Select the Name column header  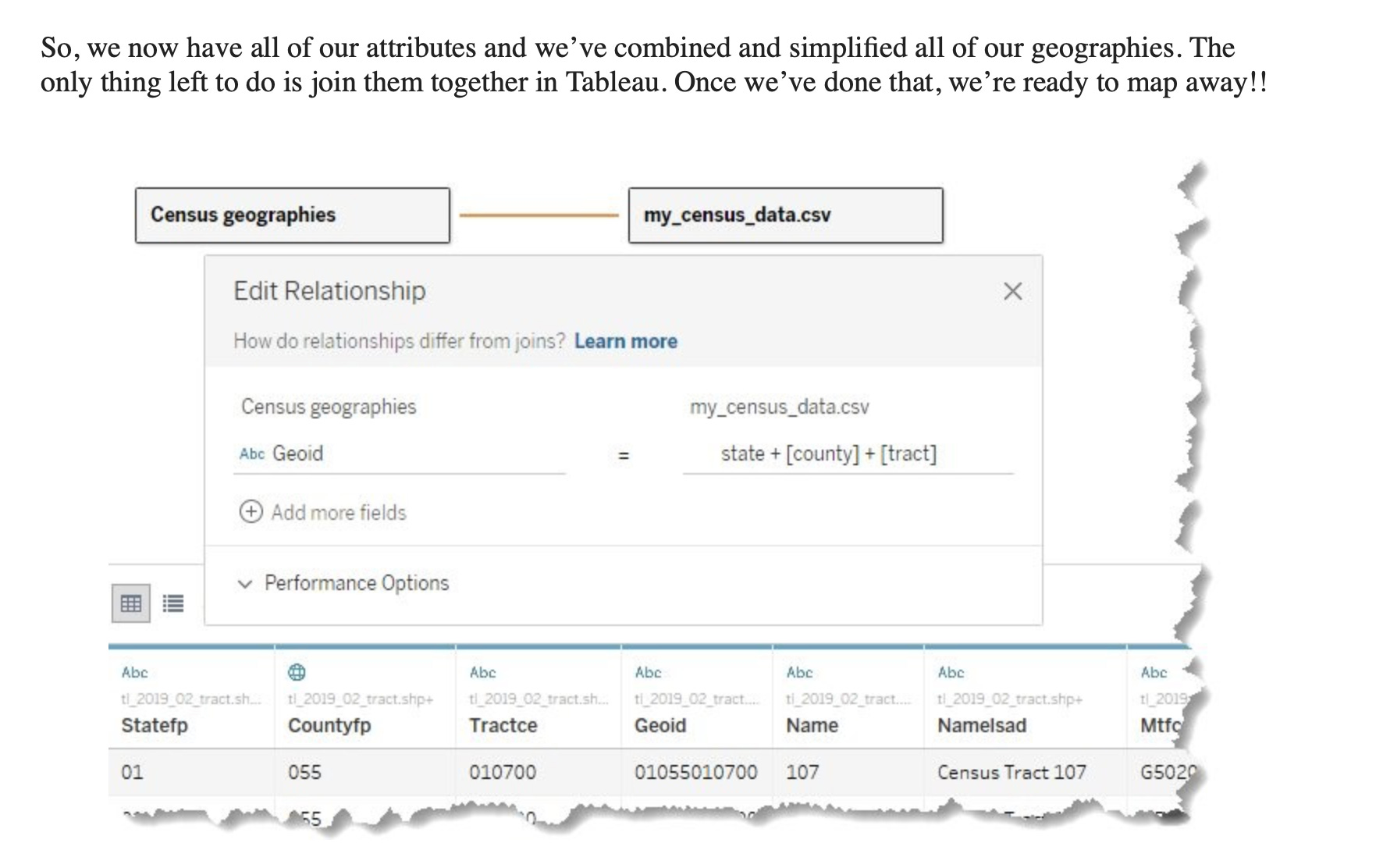pyautogui.click(x=812, y=725)
